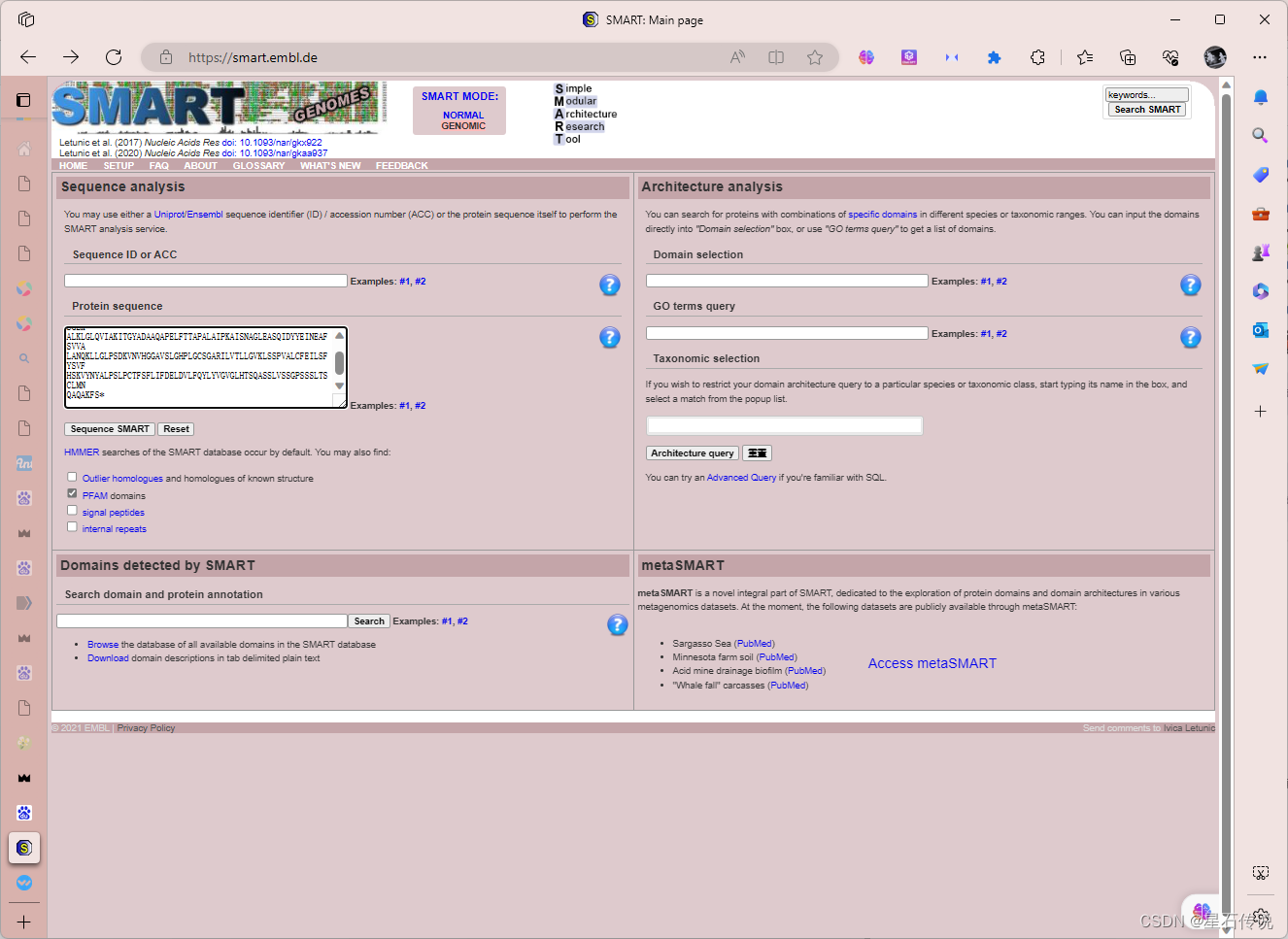Viewport: 1288px width, 939px height.
Task: Open Shopping tag in Edge sidebar
Action: click(1261, 175)
